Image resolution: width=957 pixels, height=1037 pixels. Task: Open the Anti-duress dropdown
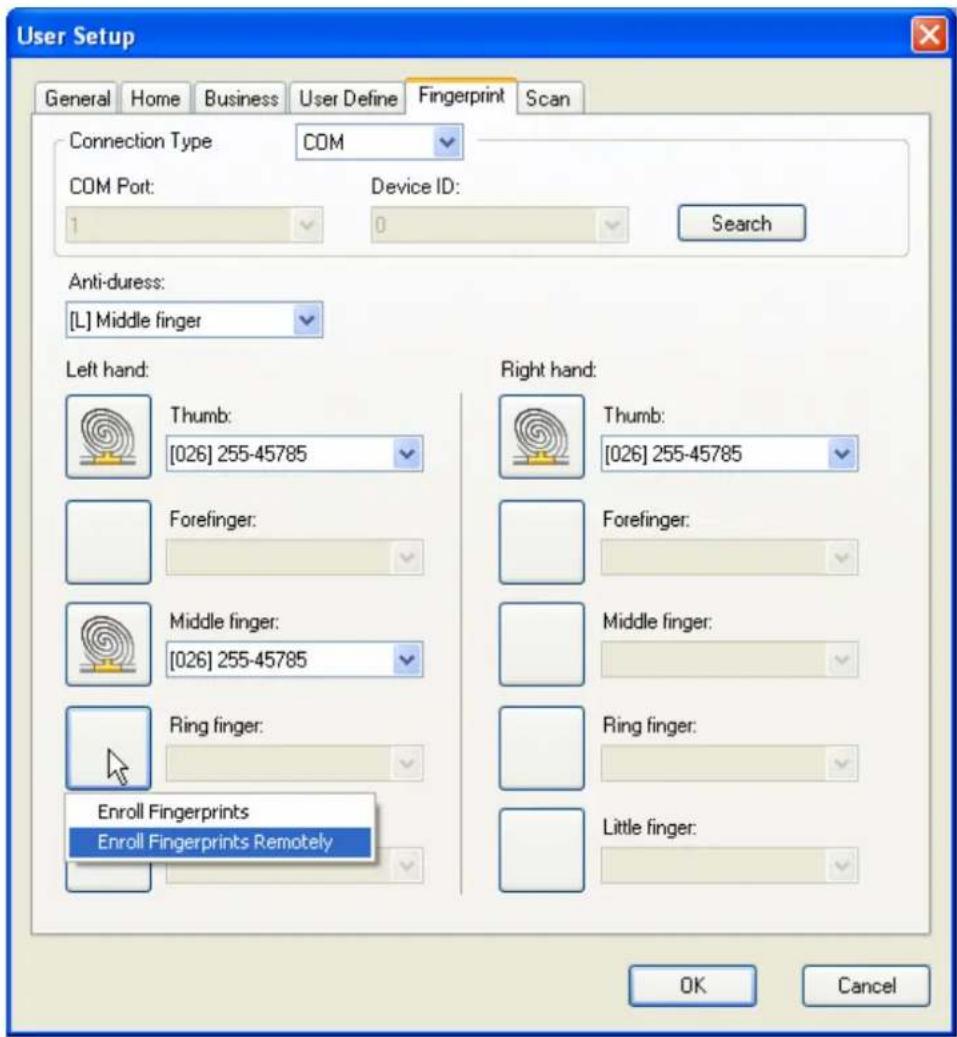click(194, 320)
